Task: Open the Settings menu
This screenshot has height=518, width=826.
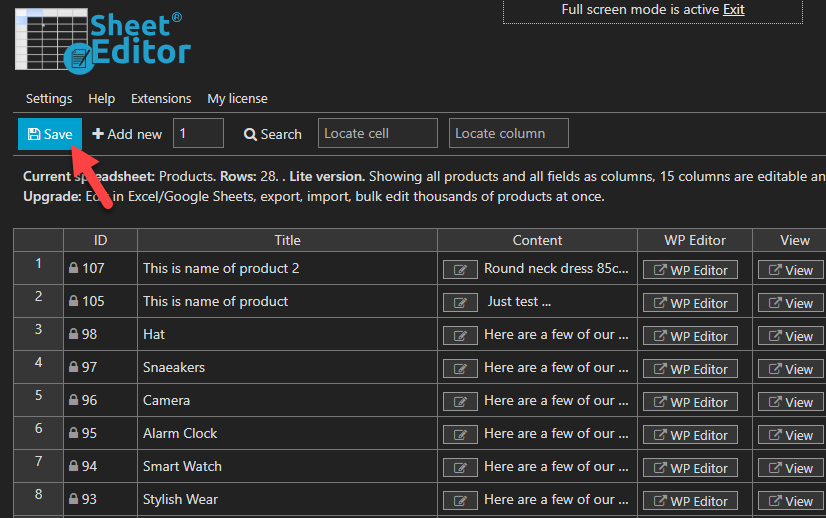Action: tap(49, 99)
